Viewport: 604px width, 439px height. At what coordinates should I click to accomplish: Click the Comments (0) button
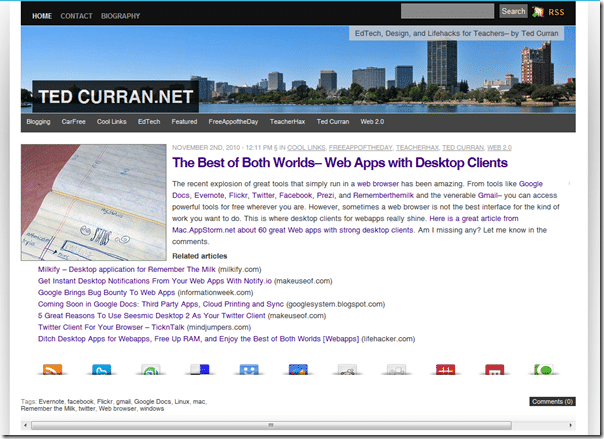pyautogui.click(x=552, y=401)
